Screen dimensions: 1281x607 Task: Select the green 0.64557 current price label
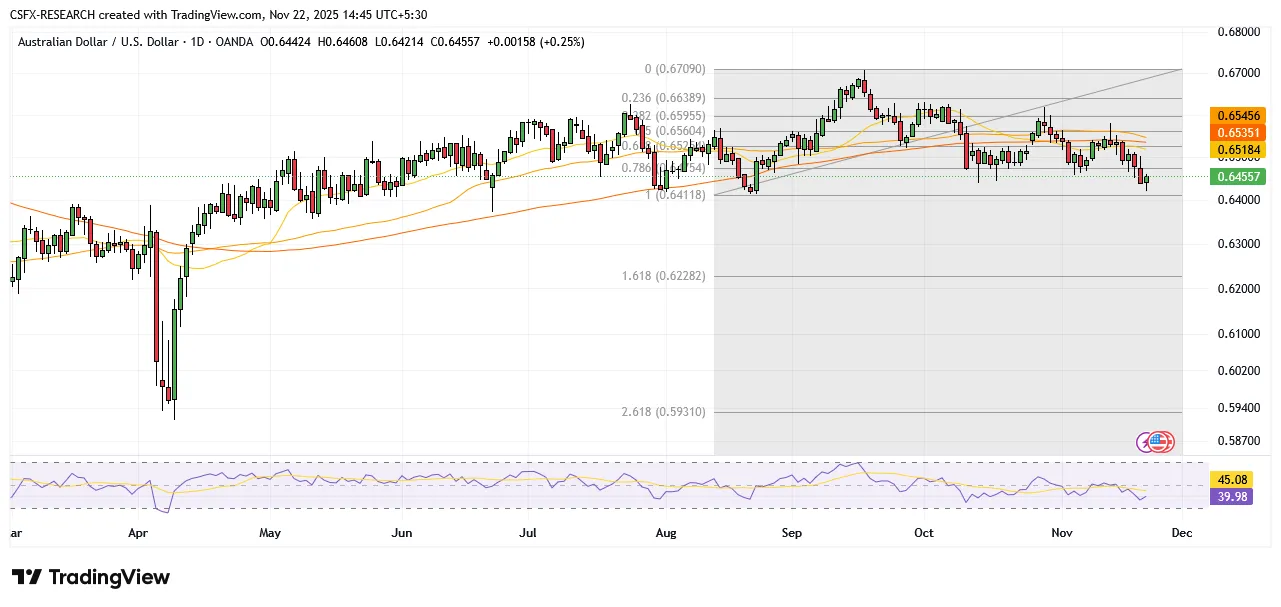(1238, 176)
